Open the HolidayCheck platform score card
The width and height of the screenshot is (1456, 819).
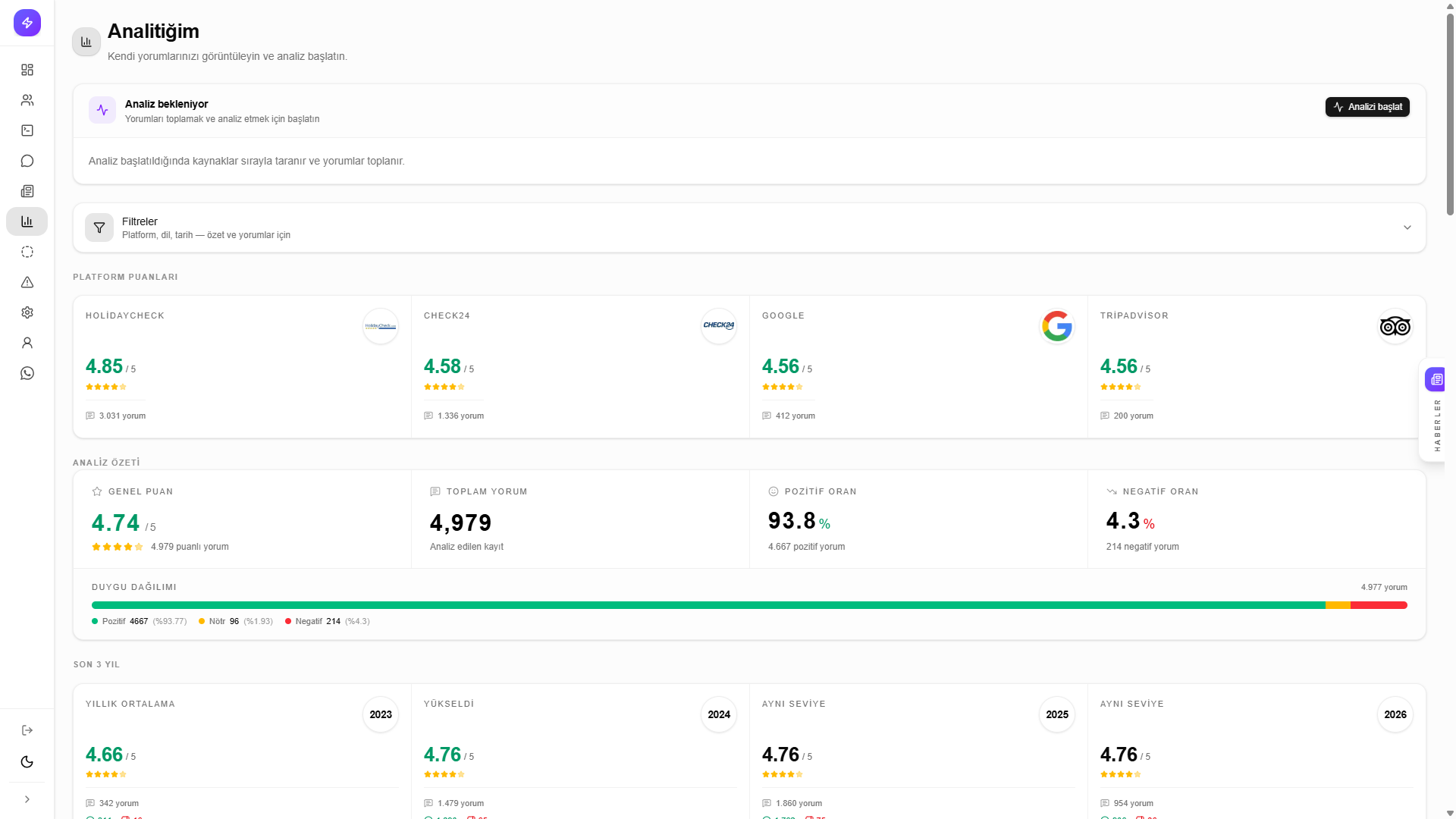pyautogui.click(x=242, y=367)
